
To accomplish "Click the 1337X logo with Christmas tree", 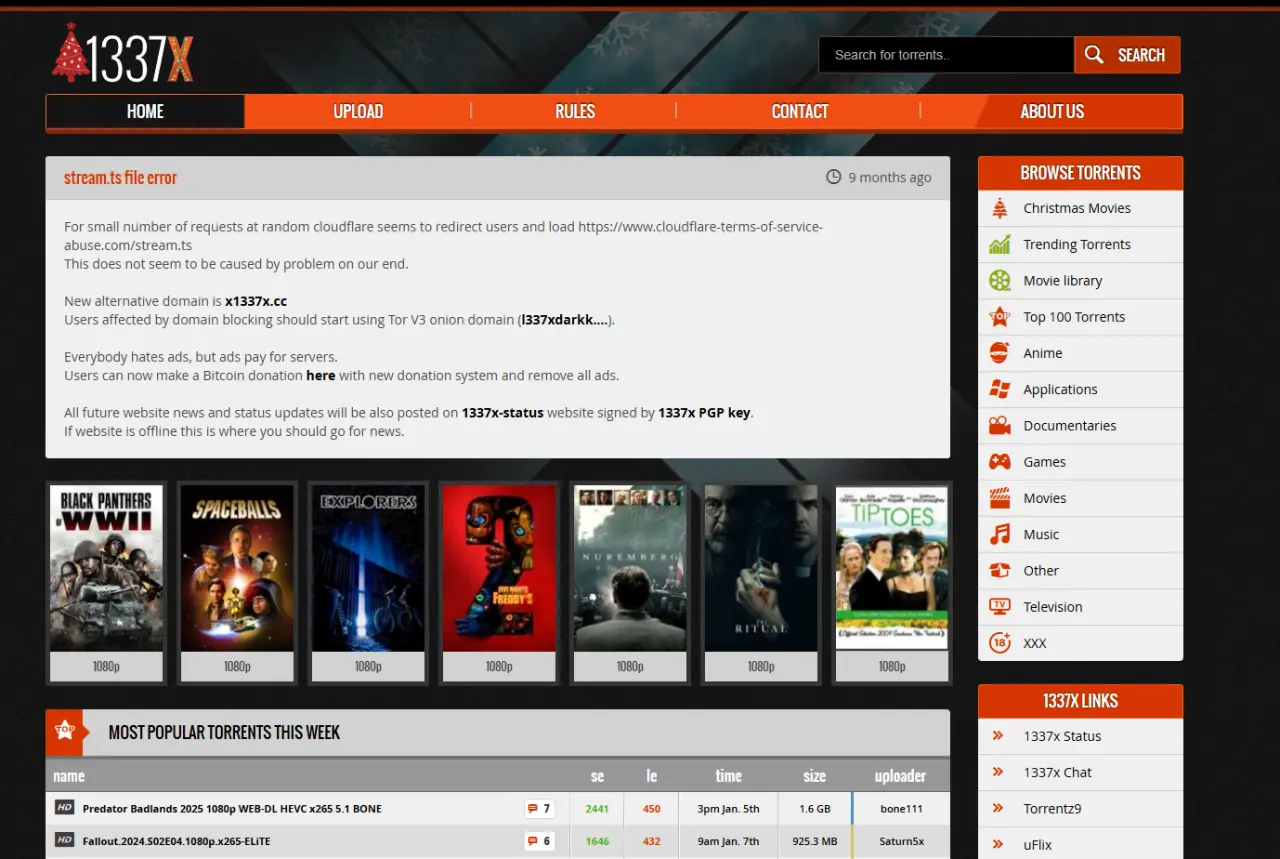I will [x=122, y=53].
